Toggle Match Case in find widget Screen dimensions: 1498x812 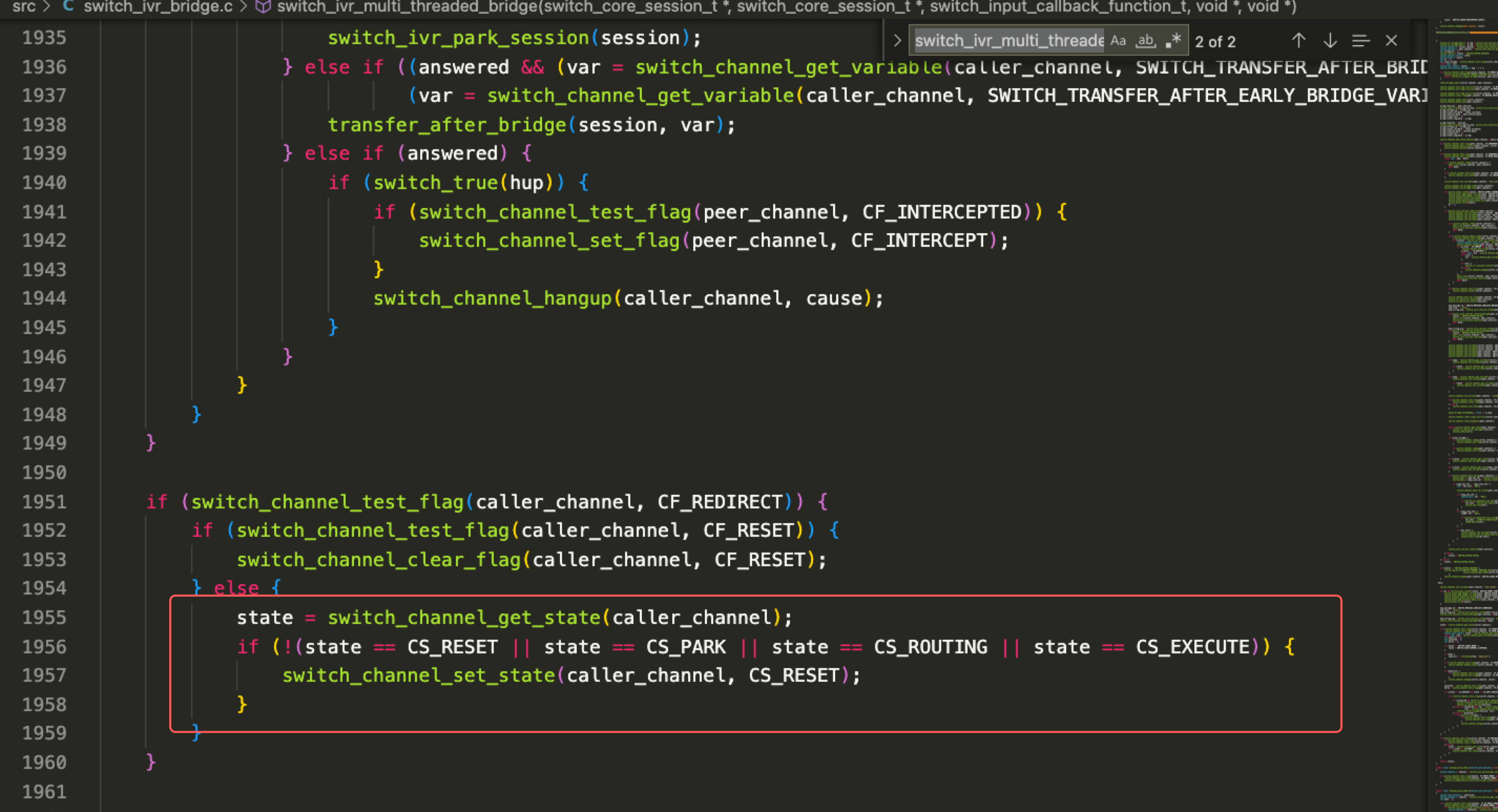click(1118, 41)
